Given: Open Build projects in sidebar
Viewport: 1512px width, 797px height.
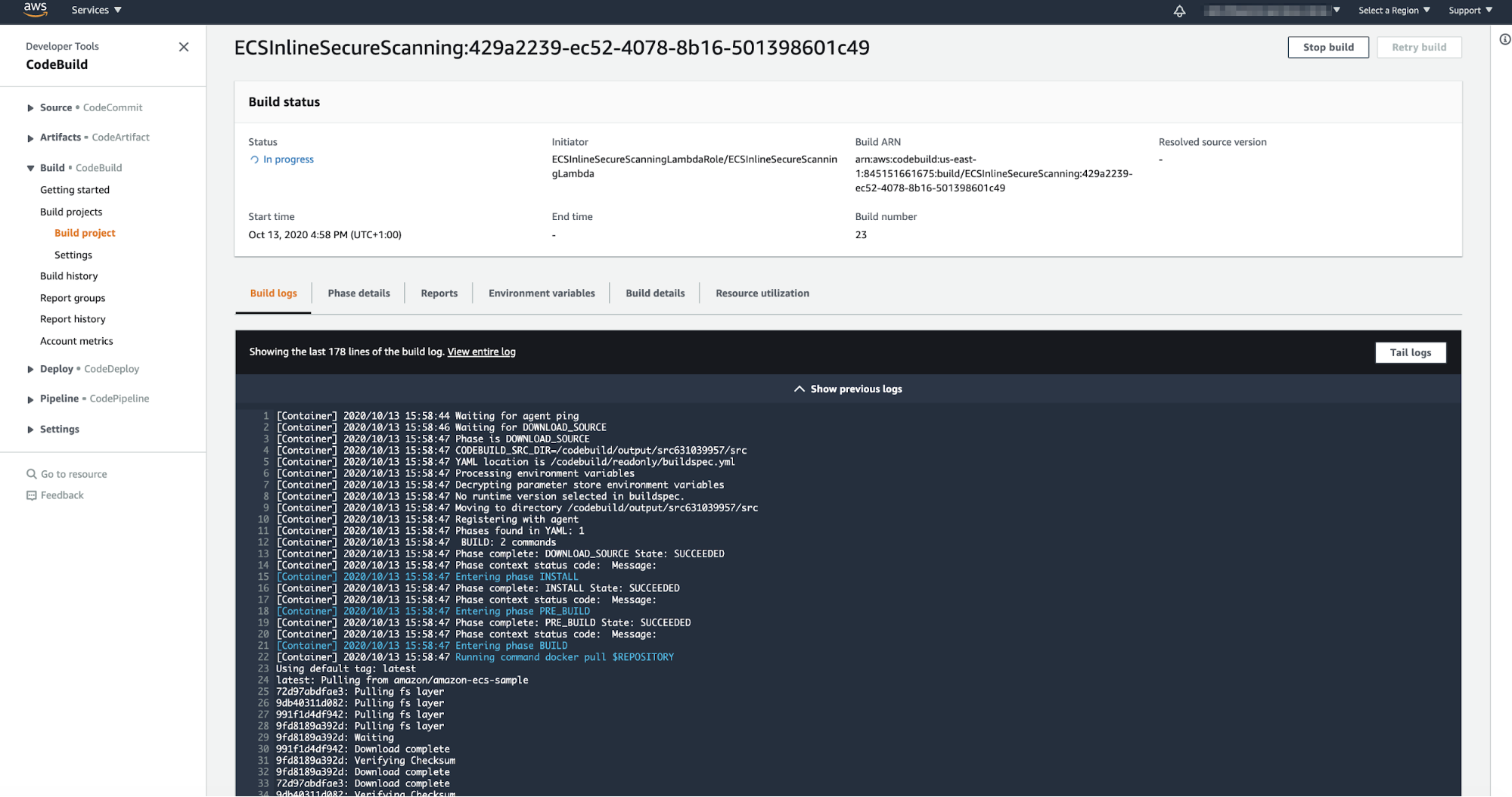Looking at the screenshot, I should click(x=71, y=212).
